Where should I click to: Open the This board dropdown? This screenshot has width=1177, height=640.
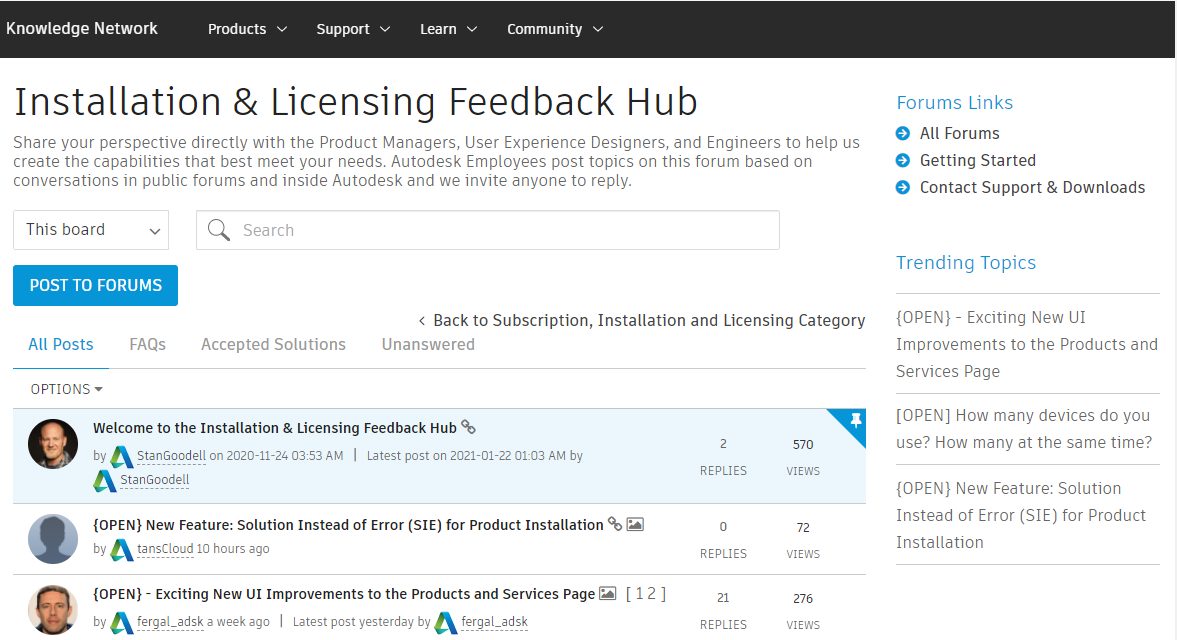pos(90,230)
